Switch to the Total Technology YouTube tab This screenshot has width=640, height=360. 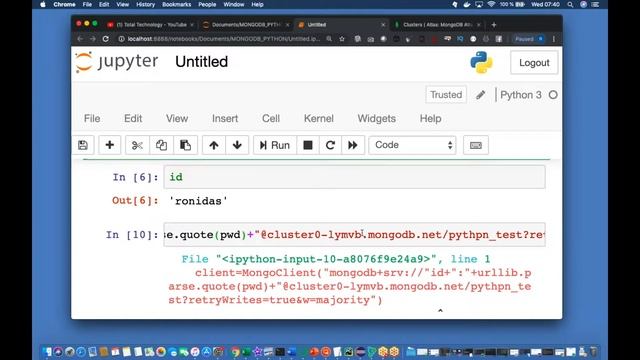[151, 25]
